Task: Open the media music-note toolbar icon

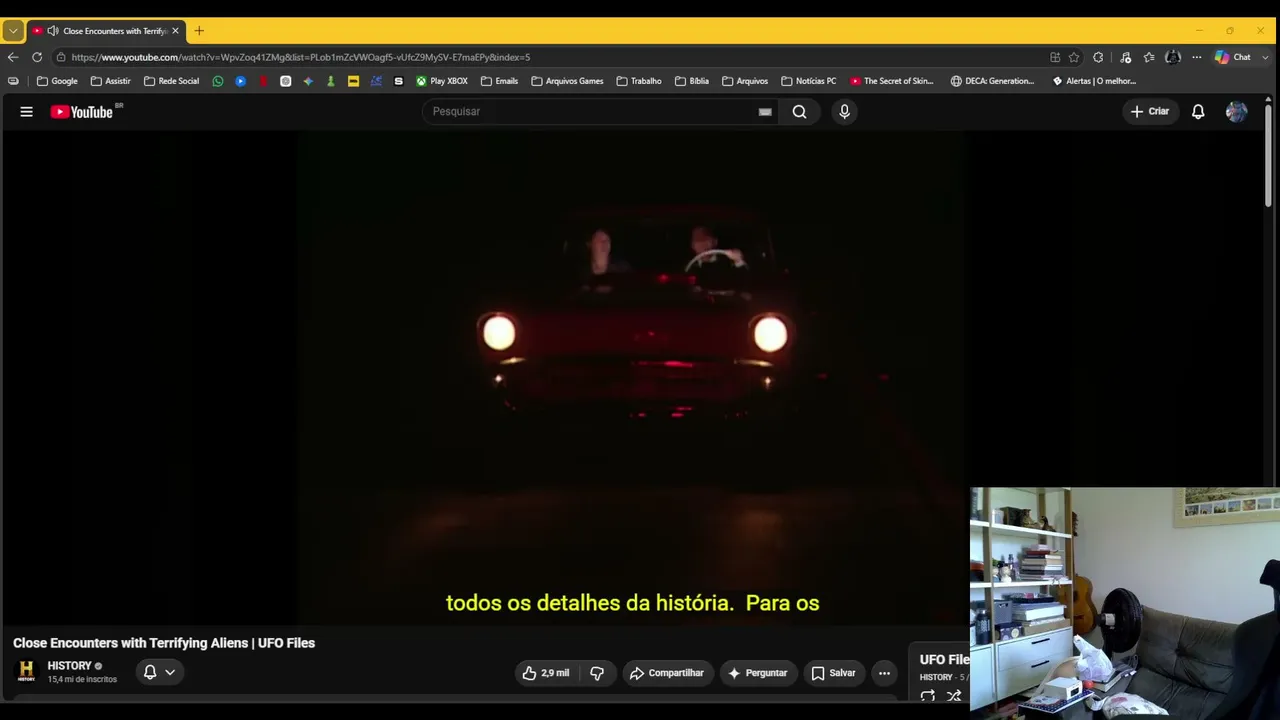Action: (x=1126, y=57)
